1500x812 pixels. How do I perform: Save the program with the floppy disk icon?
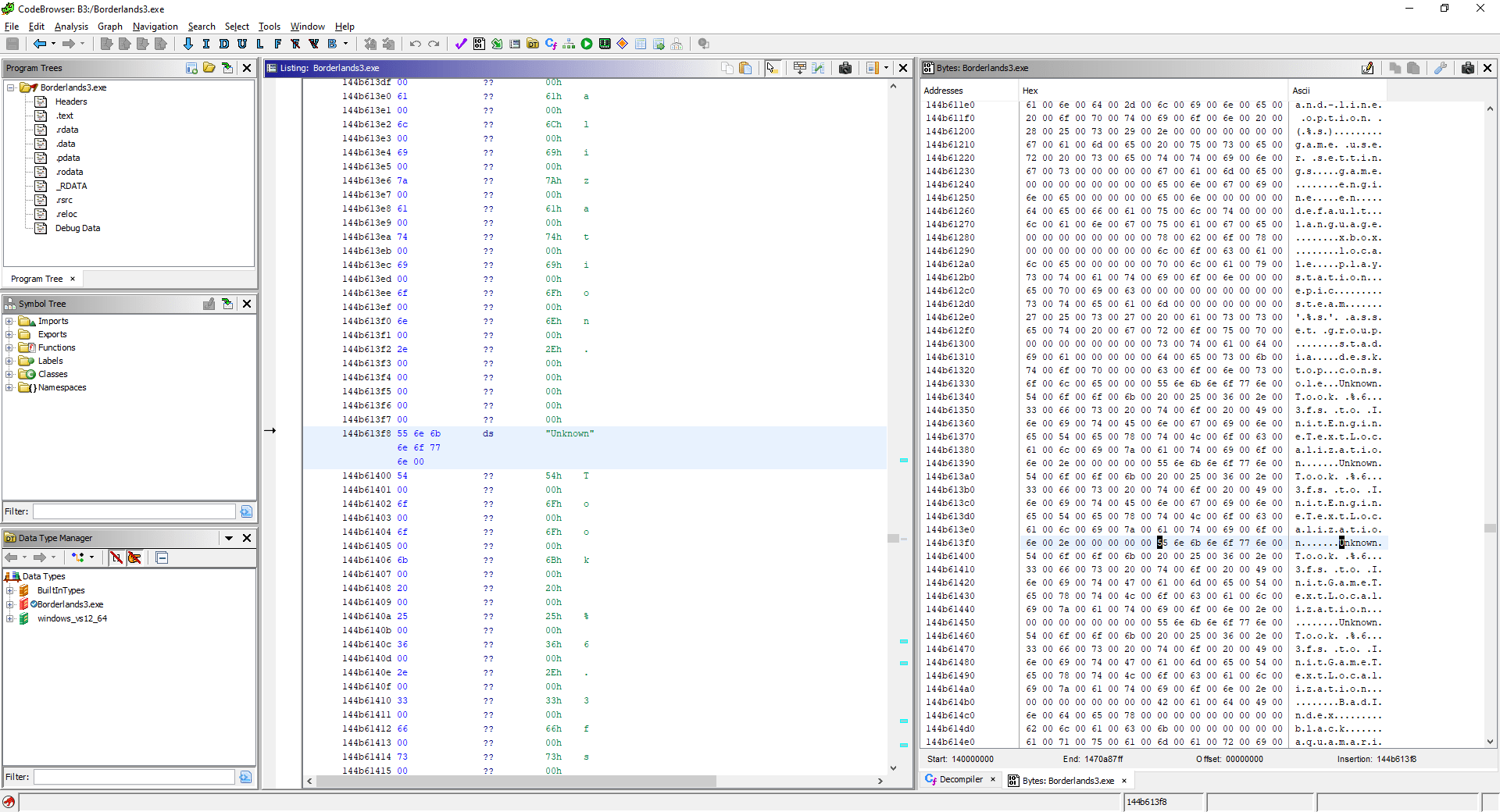tap(12, 44)
